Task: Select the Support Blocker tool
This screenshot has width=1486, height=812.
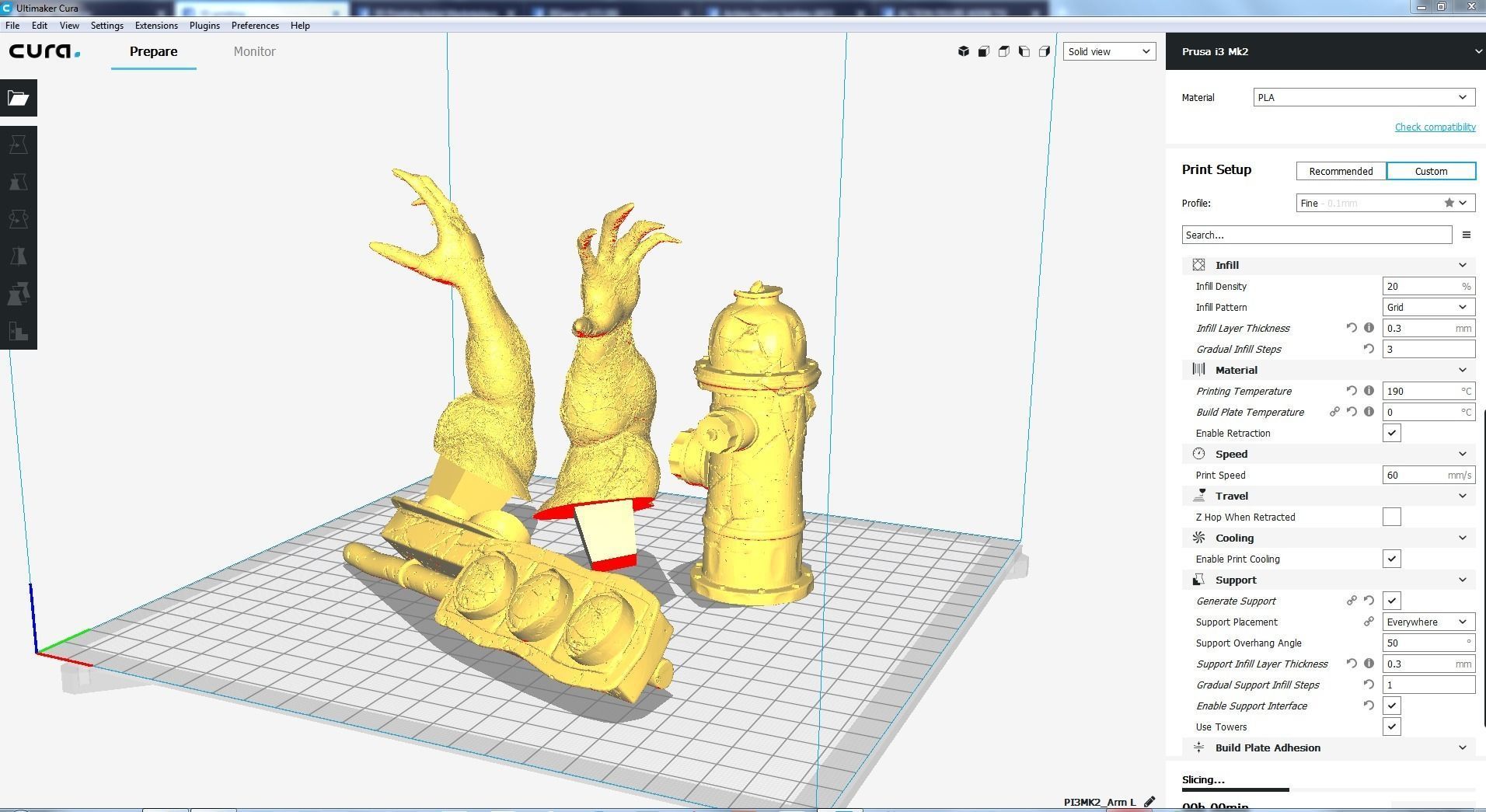Action: pyautogui.click(x=19, y=331)
